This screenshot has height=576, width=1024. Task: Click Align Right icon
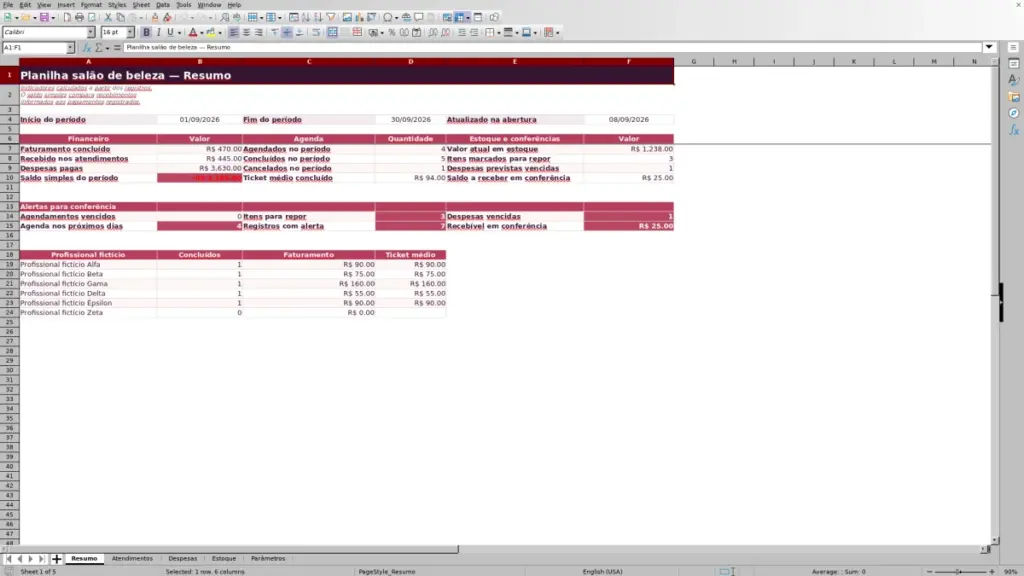point(259,33)
